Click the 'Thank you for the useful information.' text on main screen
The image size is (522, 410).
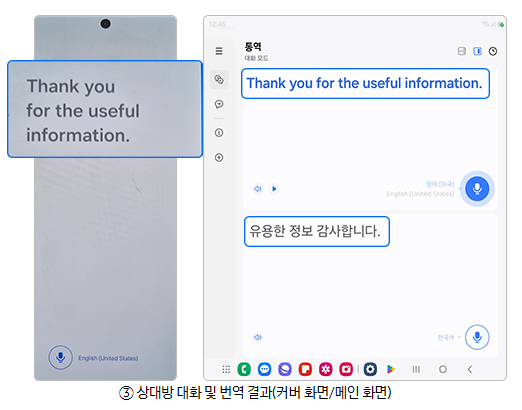point(364,83)
